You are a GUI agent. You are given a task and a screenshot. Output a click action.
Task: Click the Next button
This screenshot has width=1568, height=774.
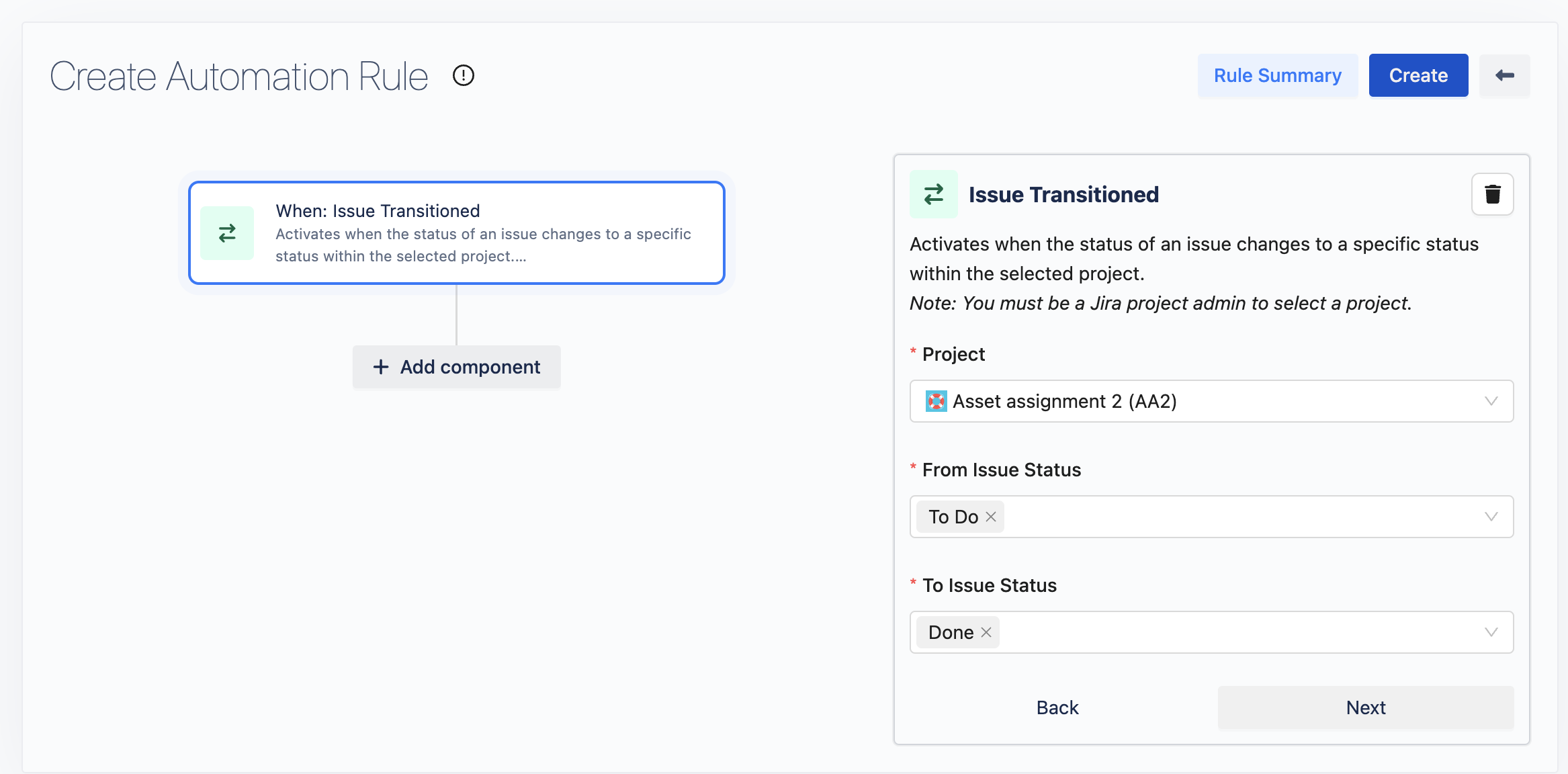point(1365,707)
